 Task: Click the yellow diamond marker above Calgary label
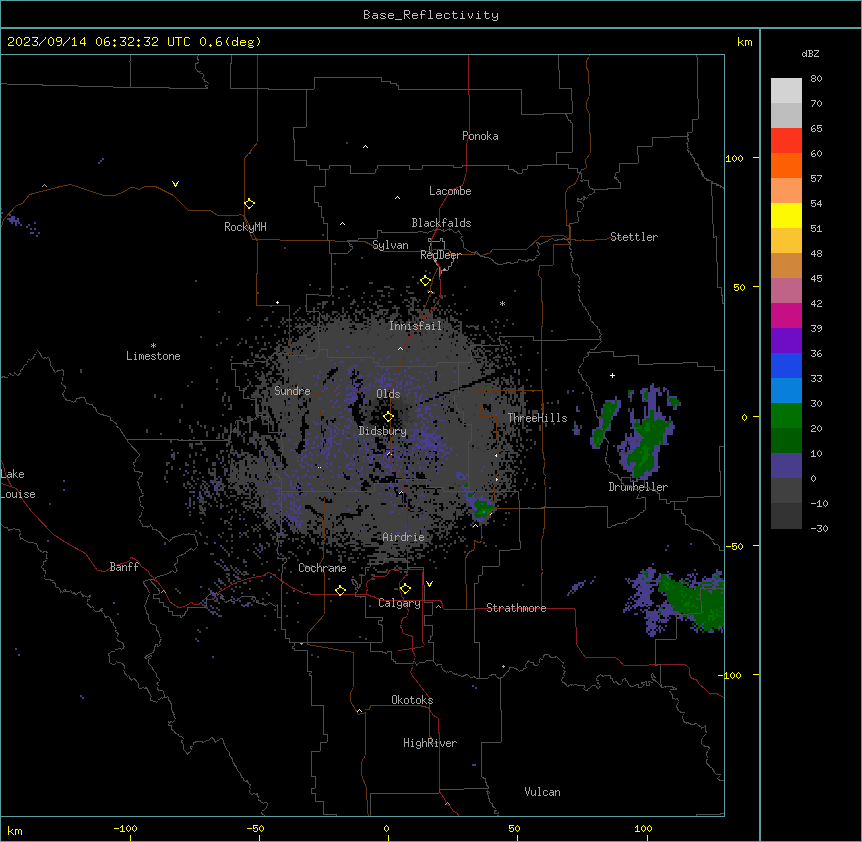(x=405, y=589)
